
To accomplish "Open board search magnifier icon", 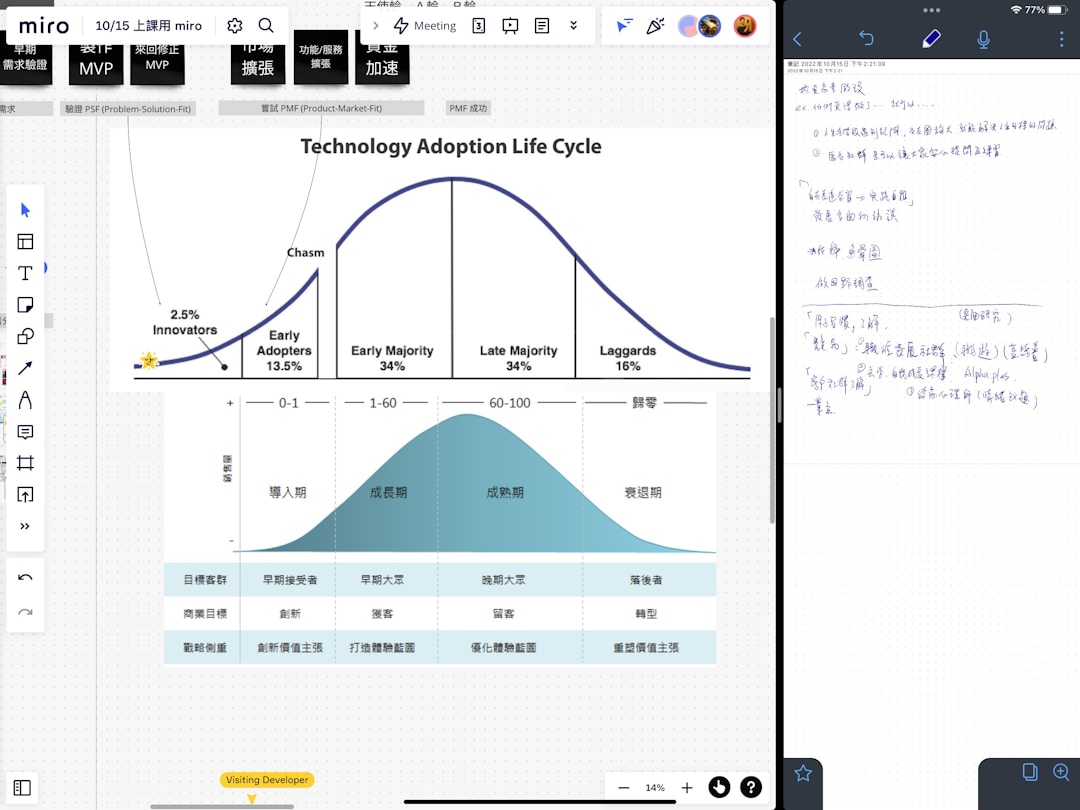I will tap(266, 26).
